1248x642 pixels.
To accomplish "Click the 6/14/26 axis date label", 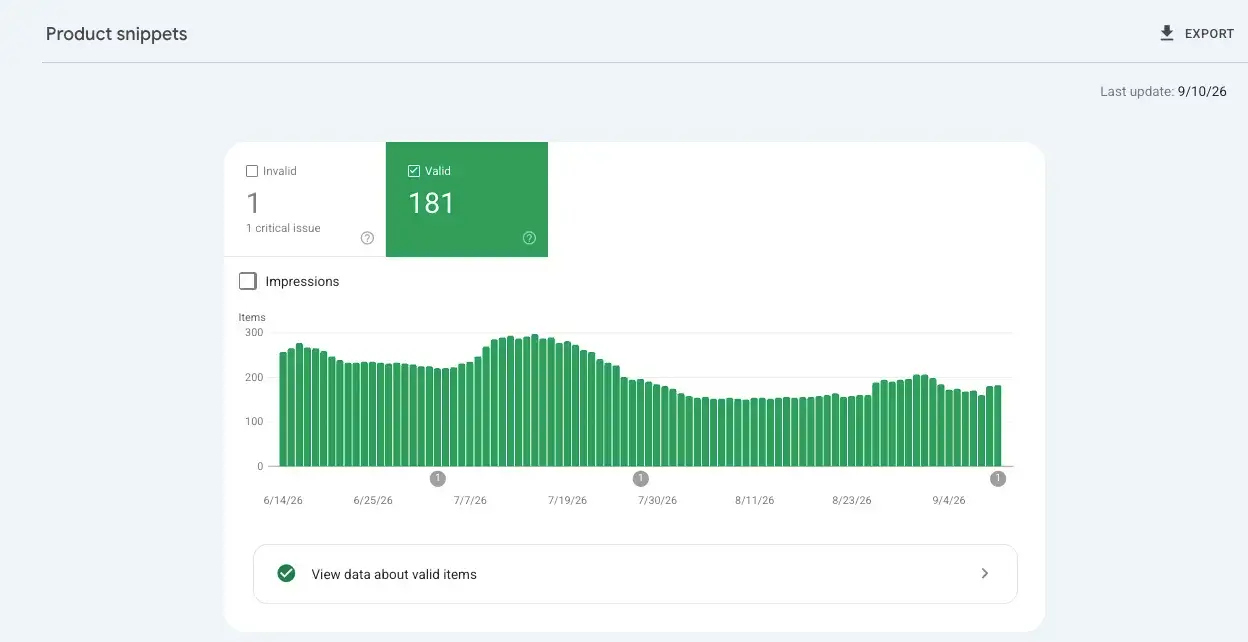I will click(x=283, y=500).
